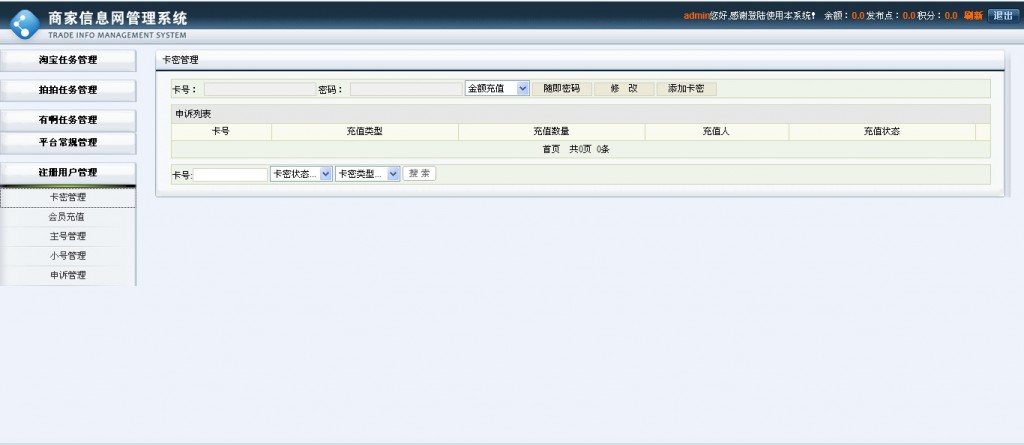Click the 添加卡密 button
Viewport: 1024px width, 445px height.
[x=686, y=89]
